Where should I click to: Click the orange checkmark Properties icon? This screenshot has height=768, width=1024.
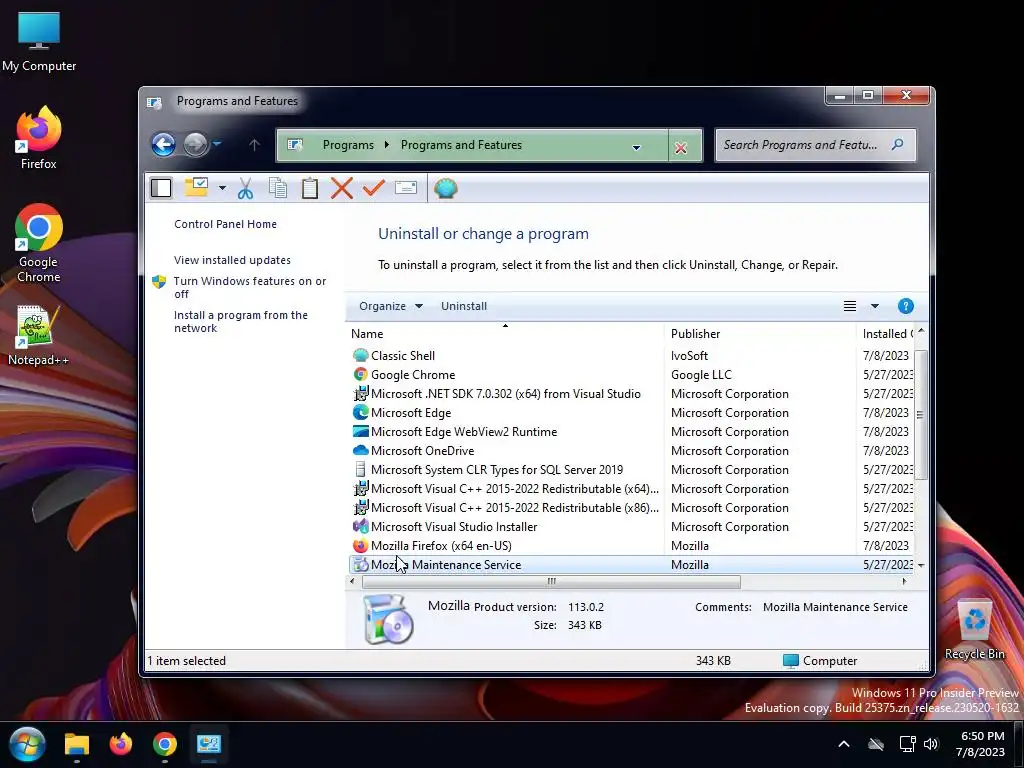point(374,188)
